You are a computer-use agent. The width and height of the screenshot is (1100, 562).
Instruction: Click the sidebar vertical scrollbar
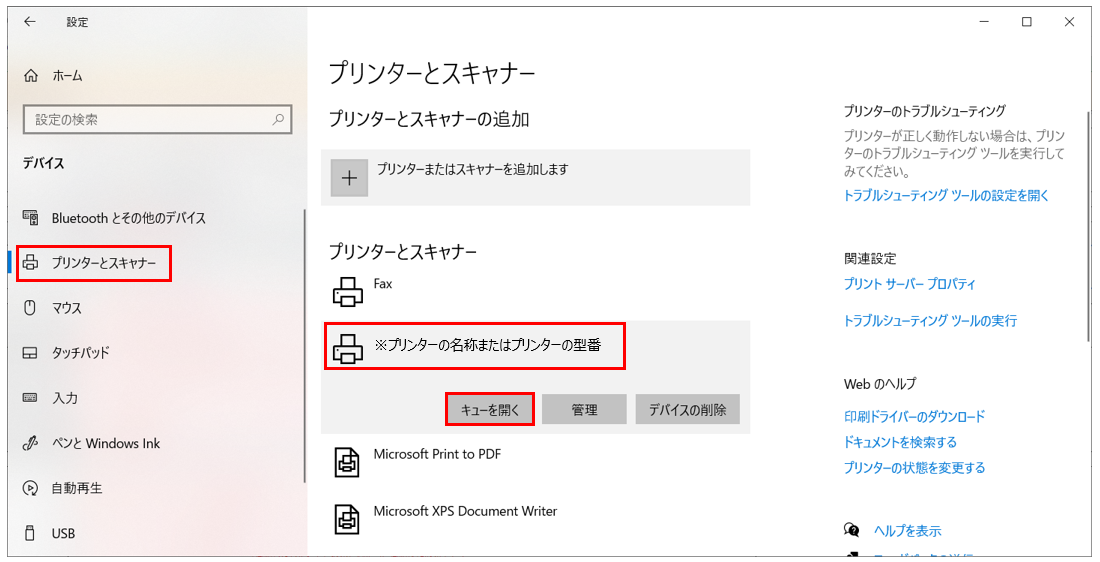304,346
